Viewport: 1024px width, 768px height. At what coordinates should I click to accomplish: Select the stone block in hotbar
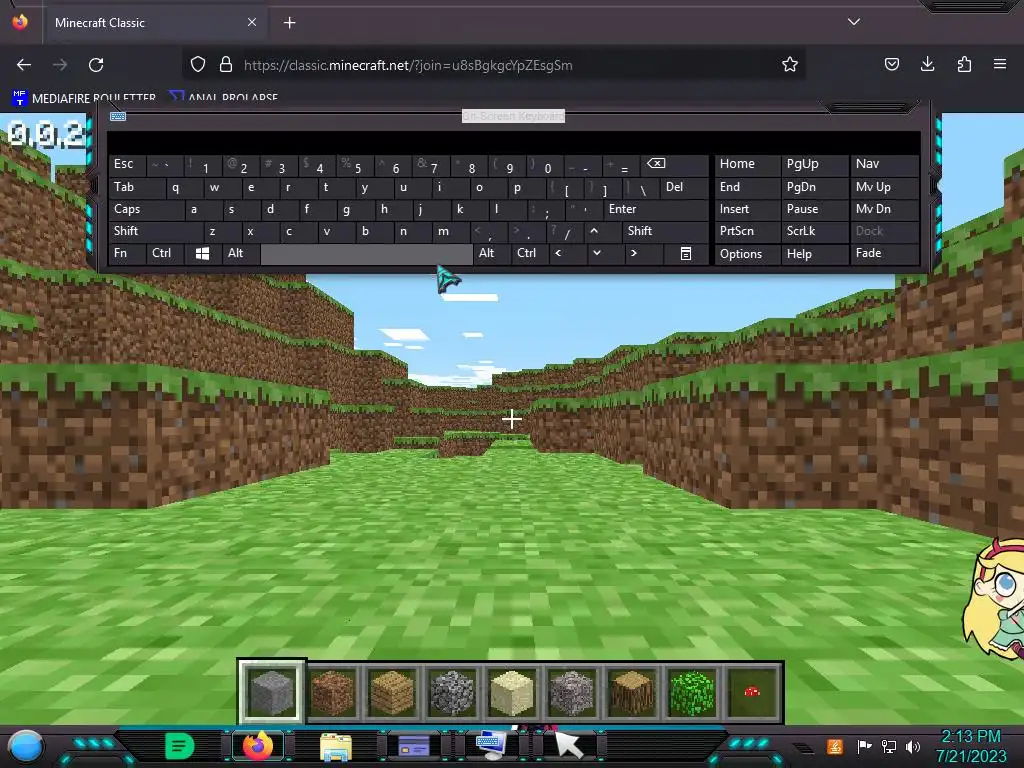272,692
